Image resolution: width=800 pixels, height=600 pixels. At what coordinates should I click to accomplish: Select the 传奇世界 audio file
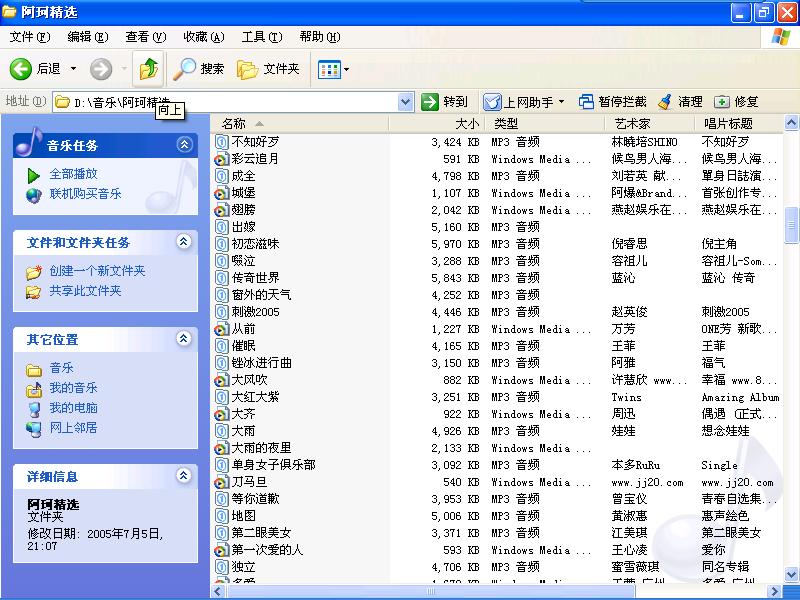(255, 278)
